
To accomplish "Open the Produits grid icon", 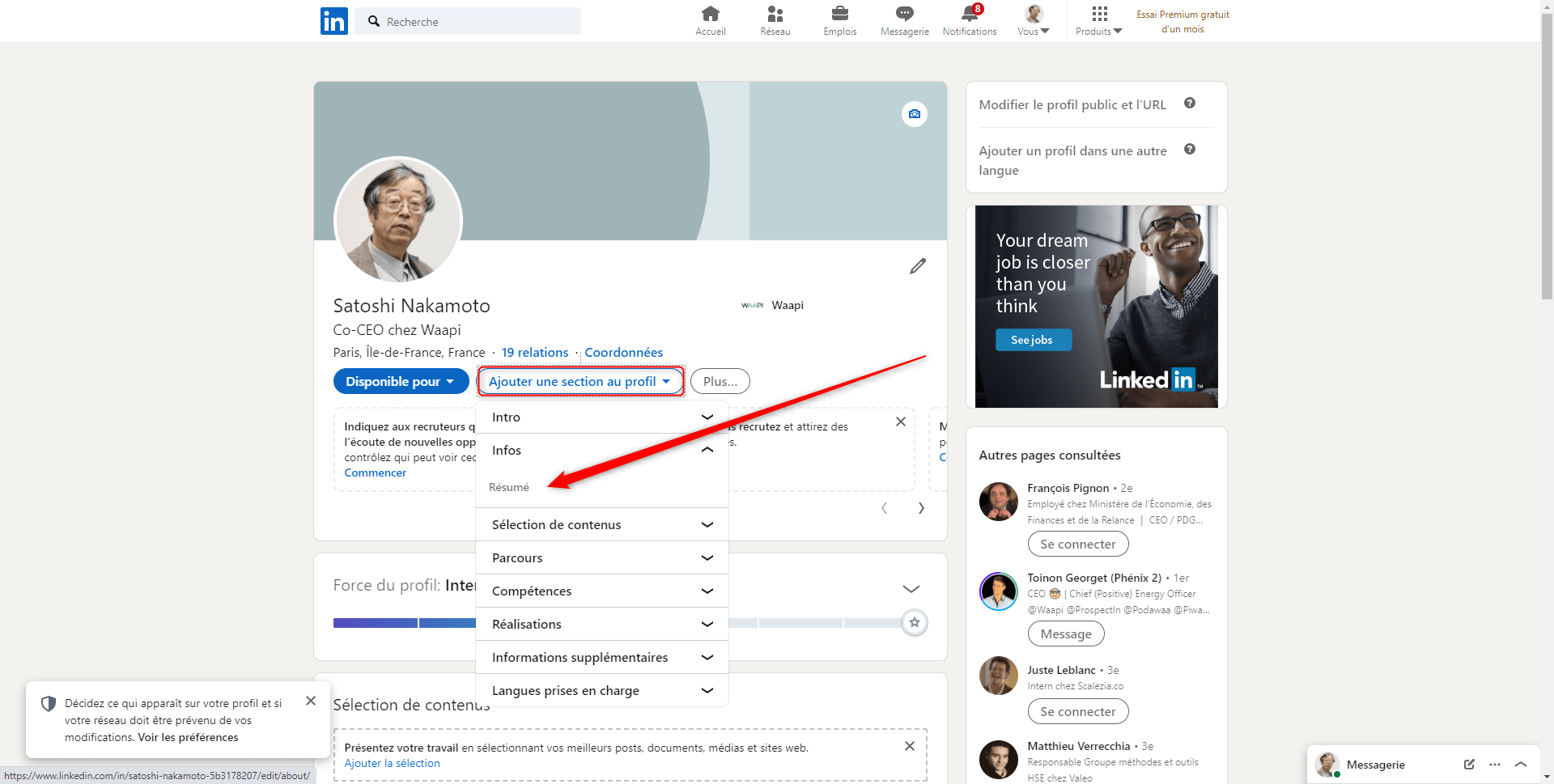I will [x=1098, y=15].
